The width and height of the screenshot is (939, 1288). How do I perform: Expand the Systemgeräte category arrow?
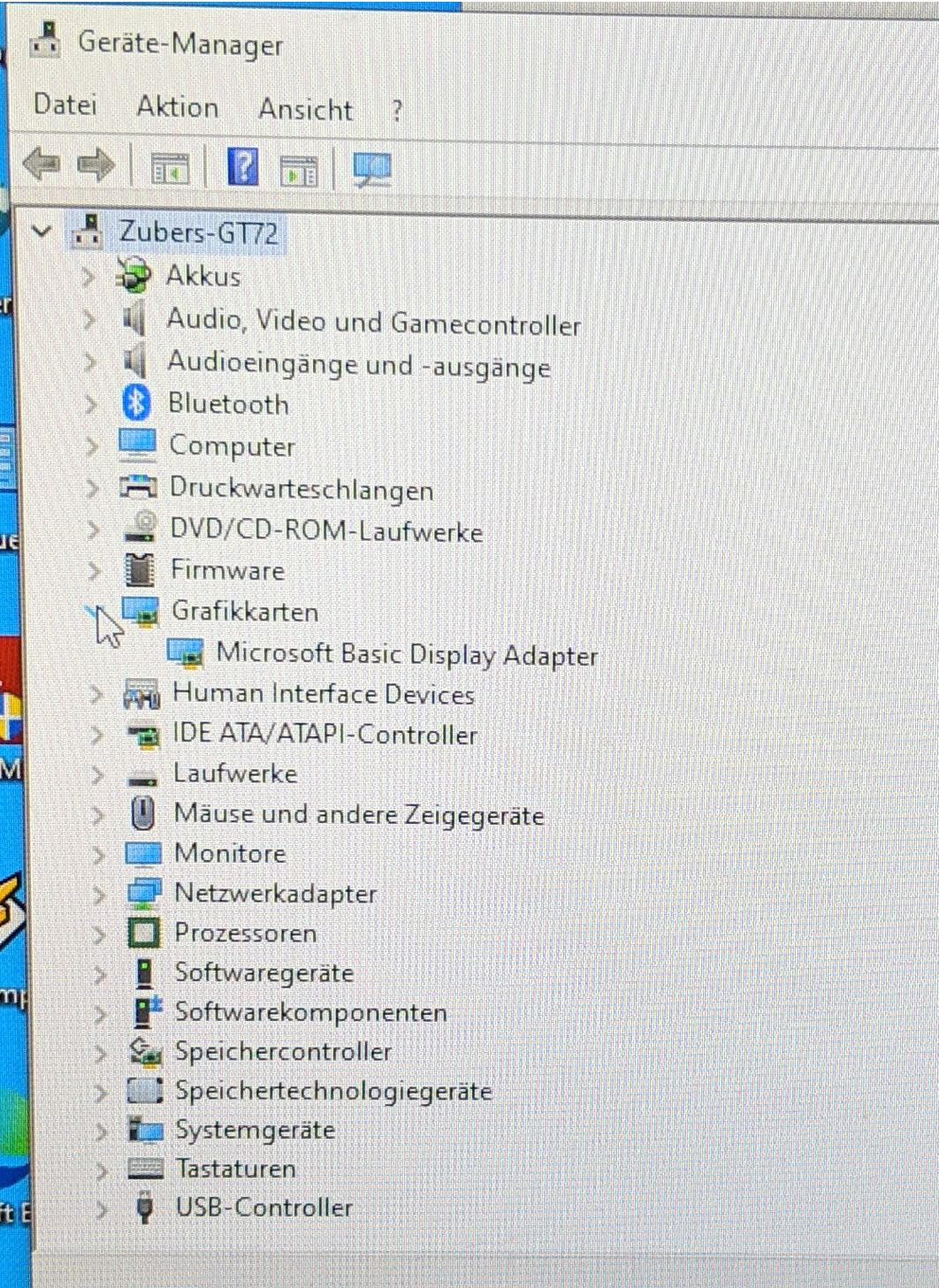tap(101, 1132)
